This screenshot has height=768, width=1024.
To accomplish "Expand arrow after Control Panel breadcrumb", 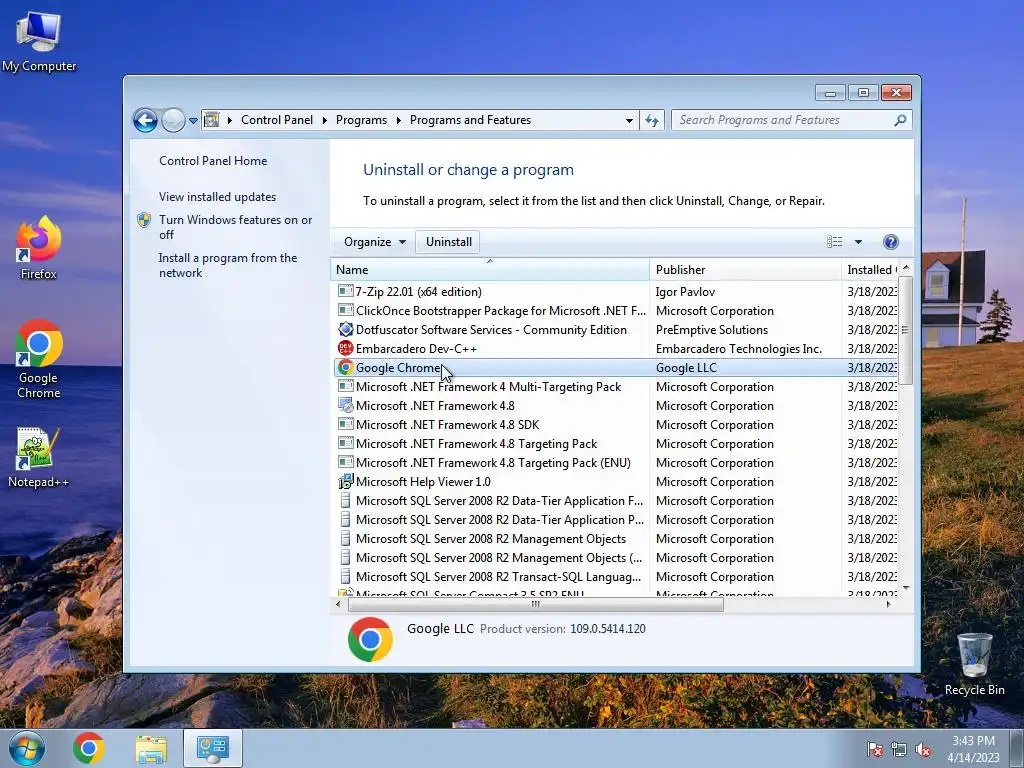I will click(x=325, y=120).
